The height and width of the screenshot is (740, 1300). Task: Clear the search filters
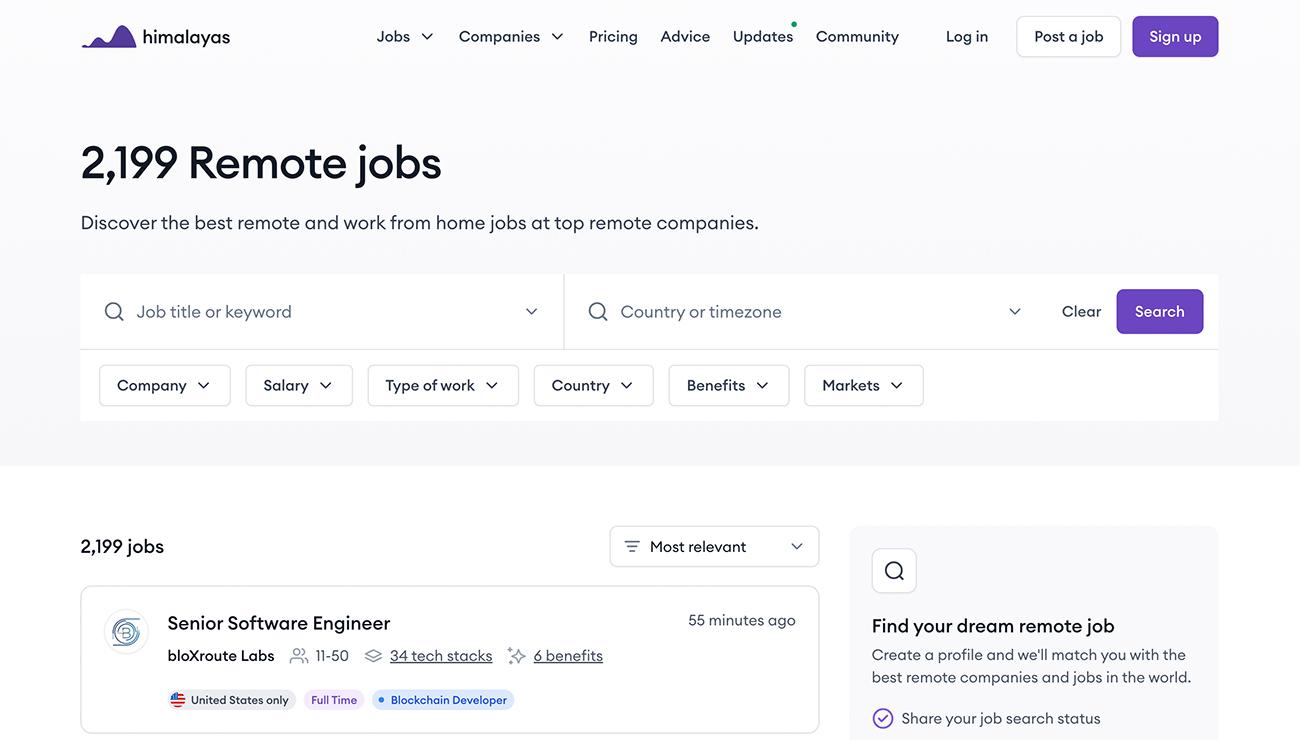point(1081,312)
